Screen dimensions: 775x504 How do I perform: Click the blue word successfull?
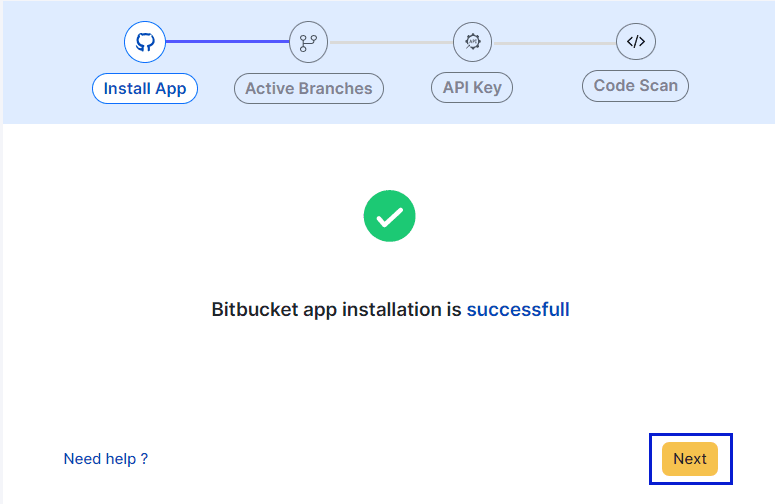pos(518,310)
